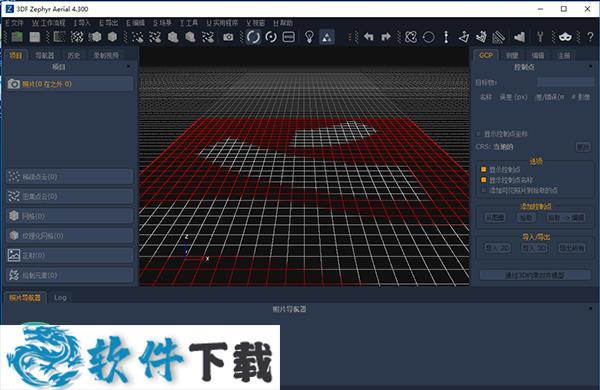The height and width of the screenshot is (390, 600).
Task: Open the target combo box in GCP panel
Action: 566,82
